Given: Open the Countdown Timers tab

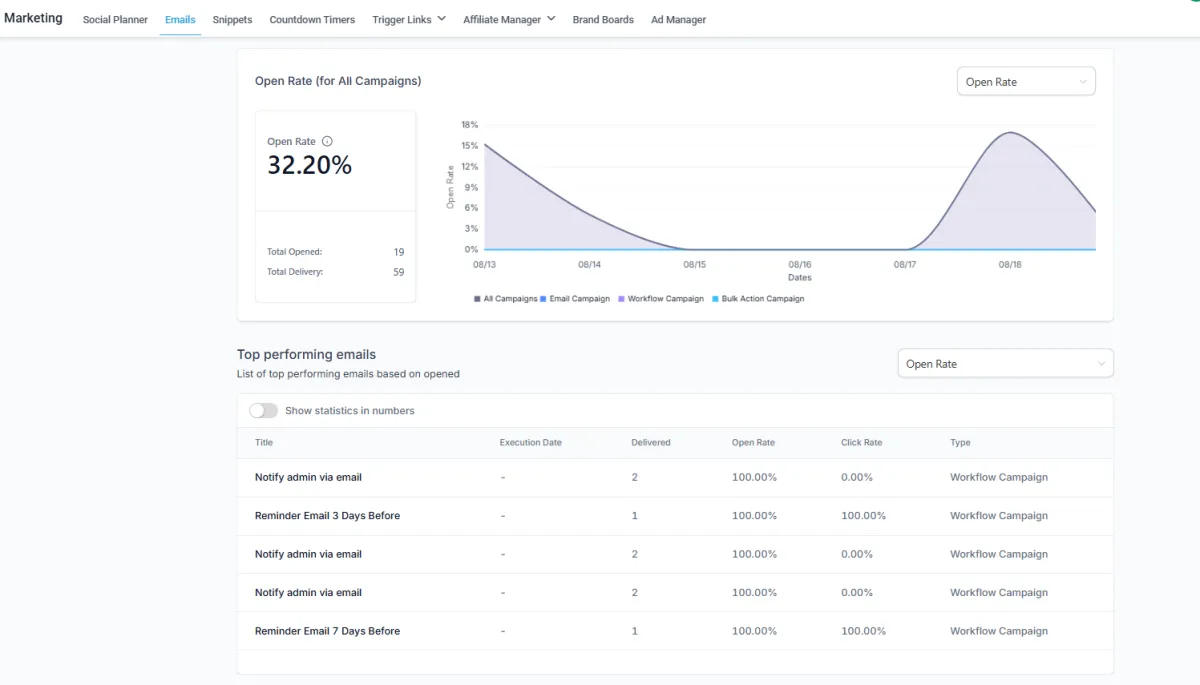Looking at the screenshot, I should click(x=312, y=20).
